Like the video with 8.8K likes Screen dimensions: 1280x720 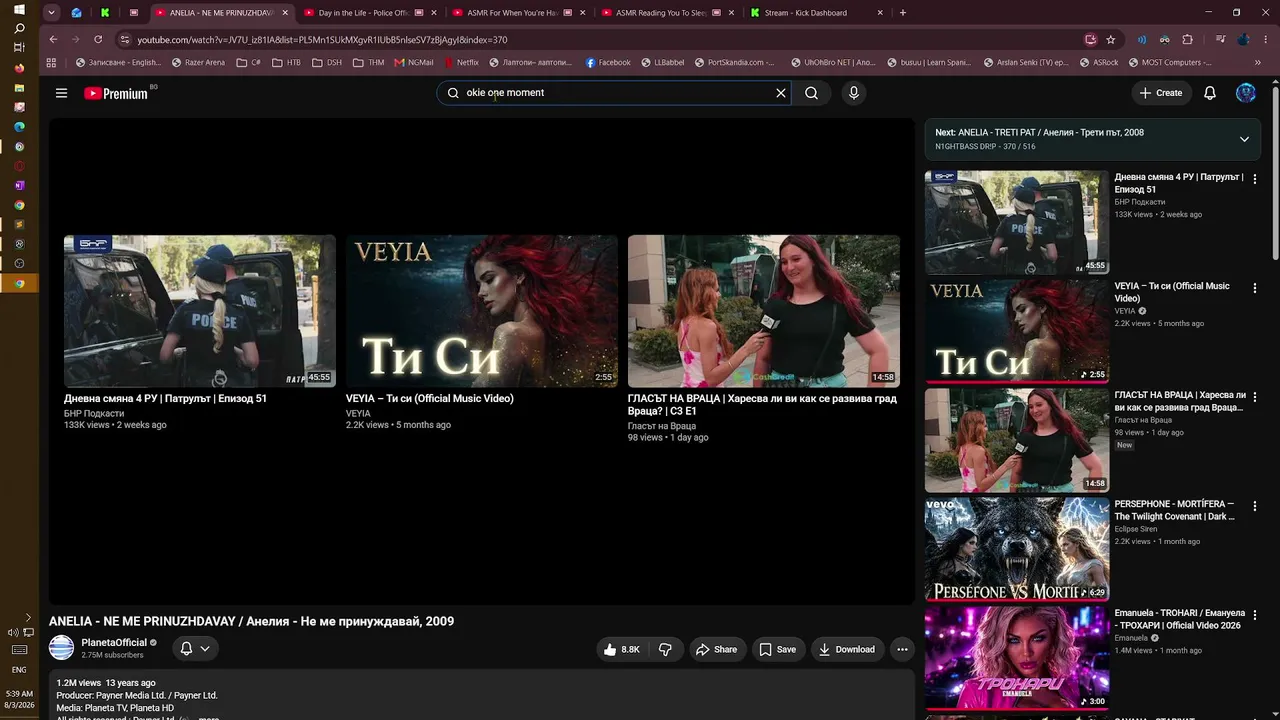coord(621,650)
